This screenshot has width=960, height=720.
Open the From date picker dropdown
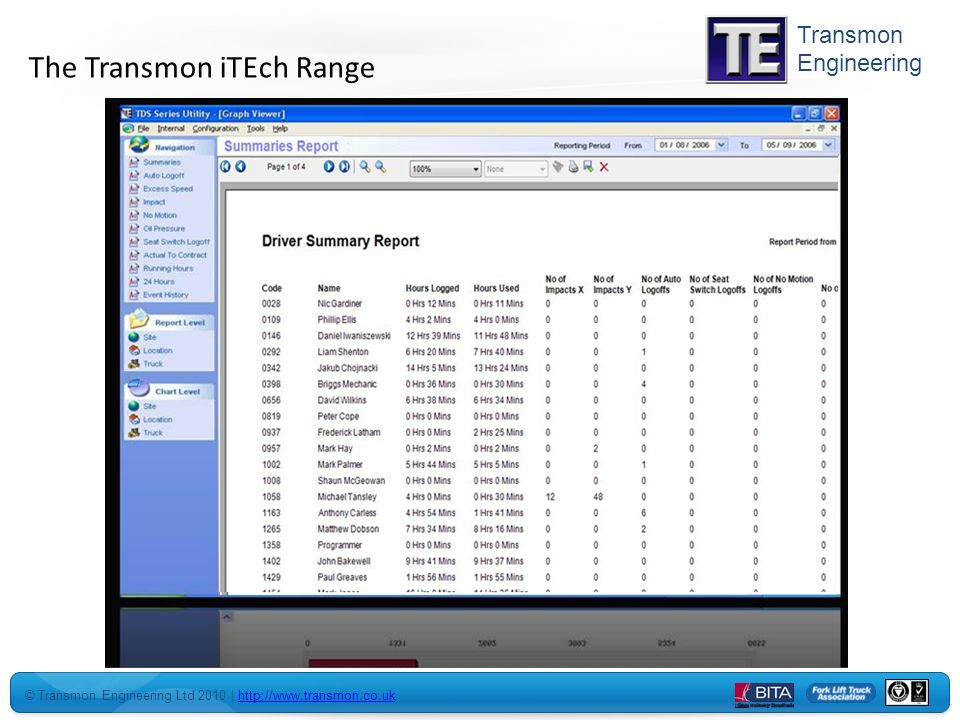(721, 145)
